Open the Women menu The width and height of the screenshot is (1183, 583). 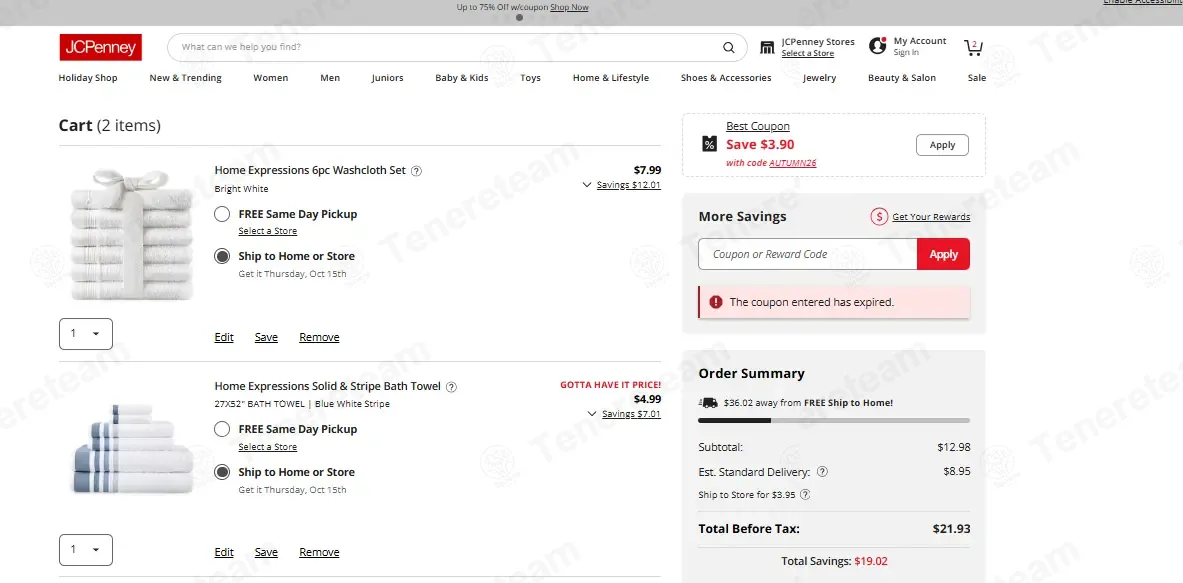[271, 78]
